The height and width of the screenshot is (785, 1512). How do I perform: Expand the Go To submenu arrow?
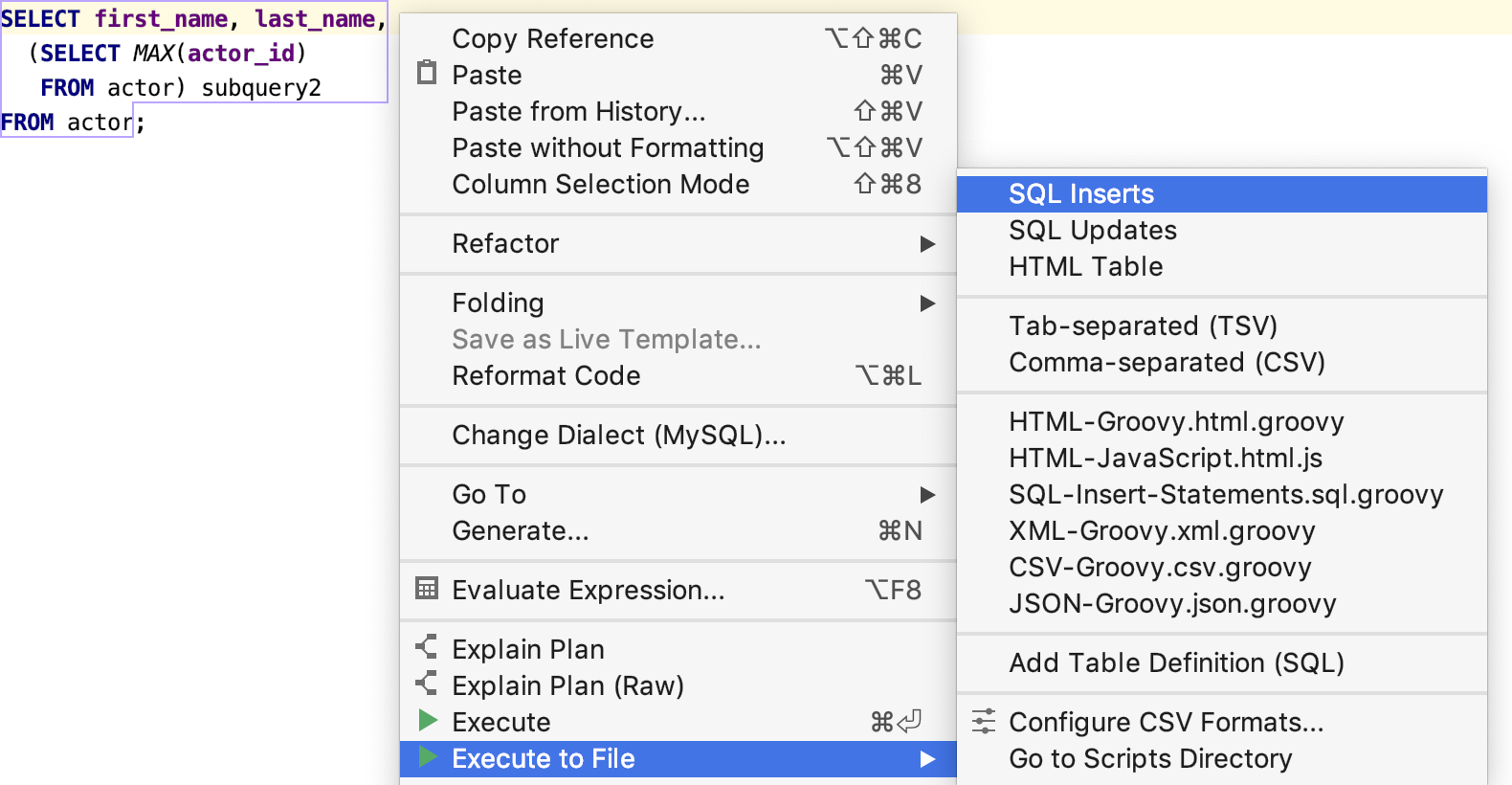(926, 495)
